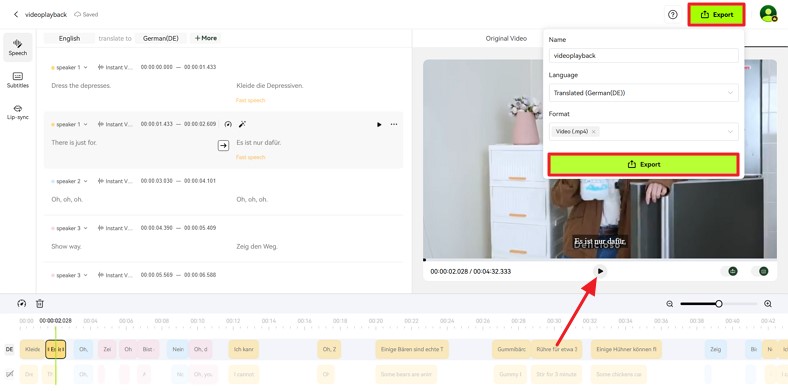The width and height of the screenshot is (788, 391).
Task: Click the video progress bar under preview
Action: click(x=600, y=260)
